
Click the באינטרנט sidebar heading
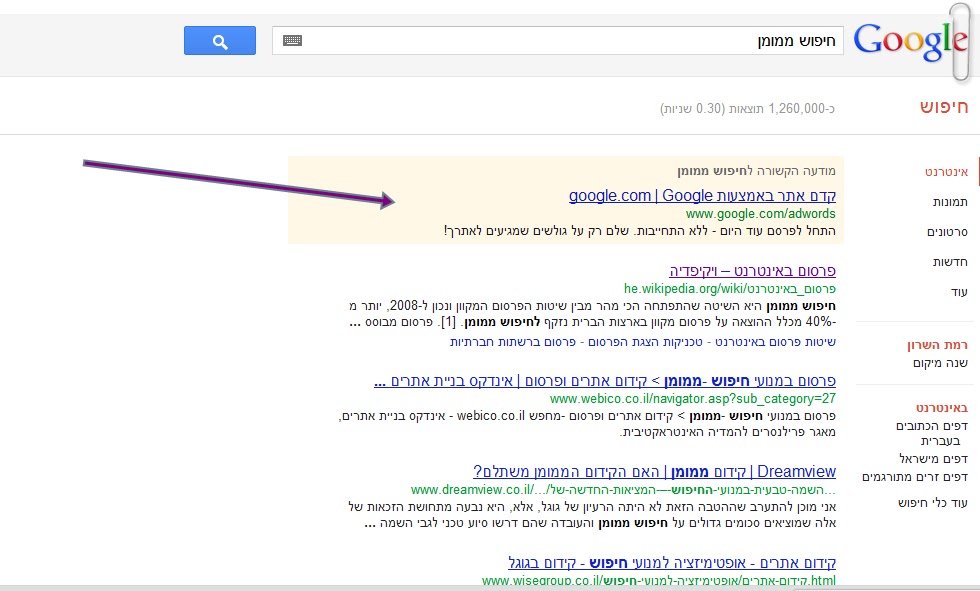[x=942, y=408]
